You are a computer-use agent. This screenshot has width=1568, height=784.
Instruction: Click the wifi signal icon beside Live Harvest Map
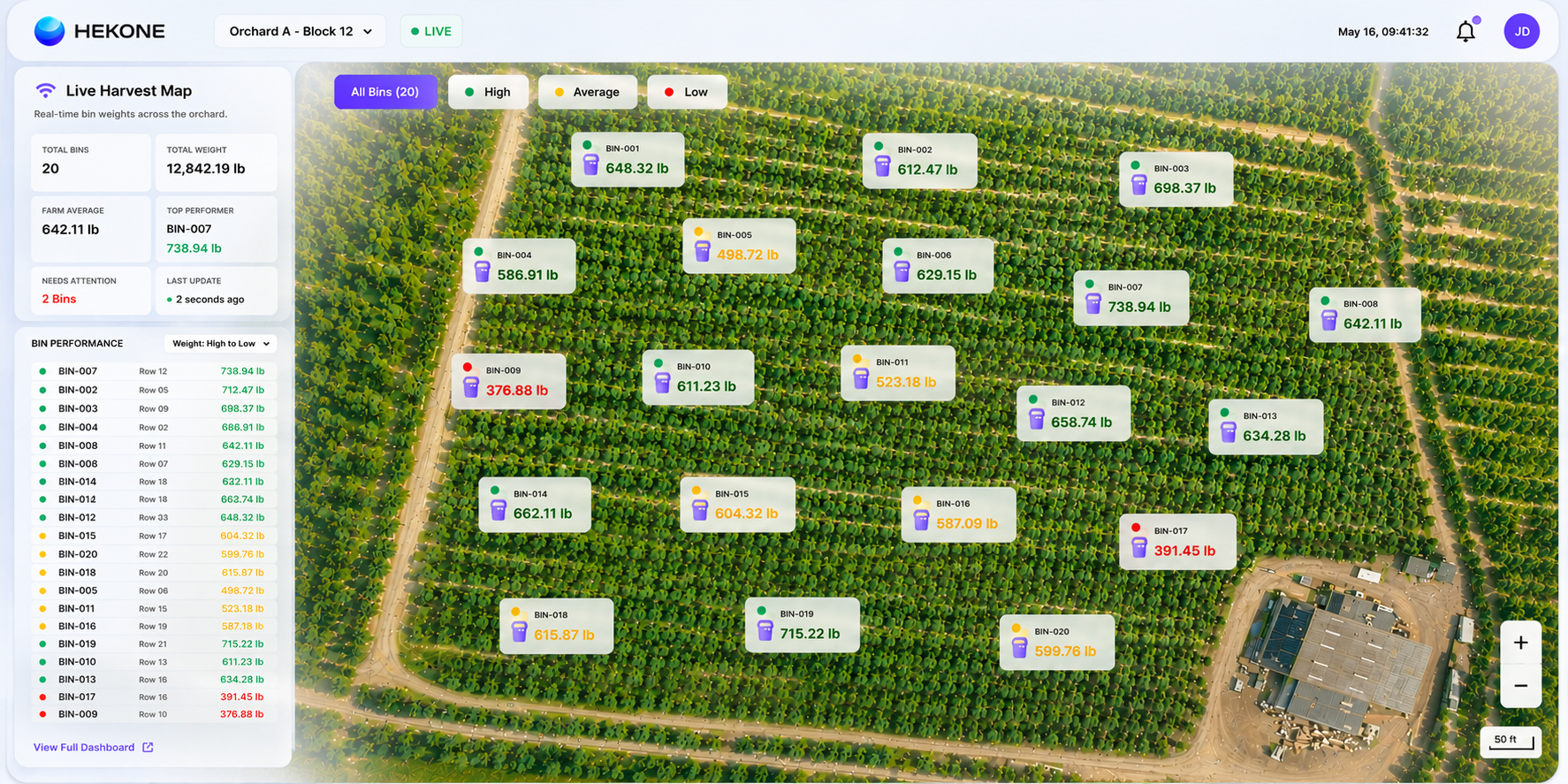(45, 90)
